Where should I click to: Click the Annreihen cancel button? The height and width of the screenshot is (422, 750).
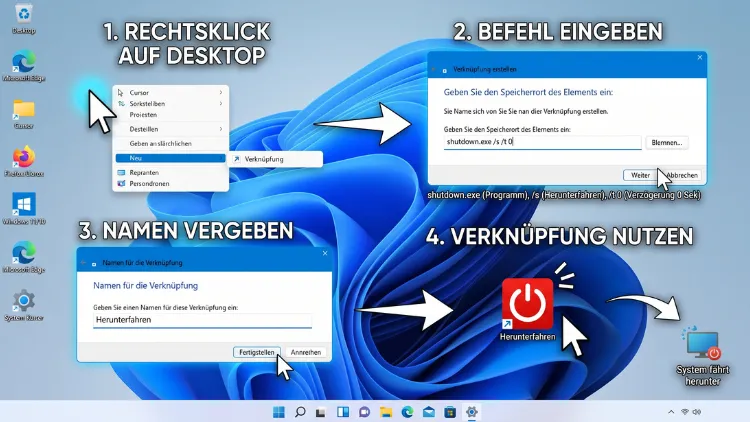click(306, 352)
